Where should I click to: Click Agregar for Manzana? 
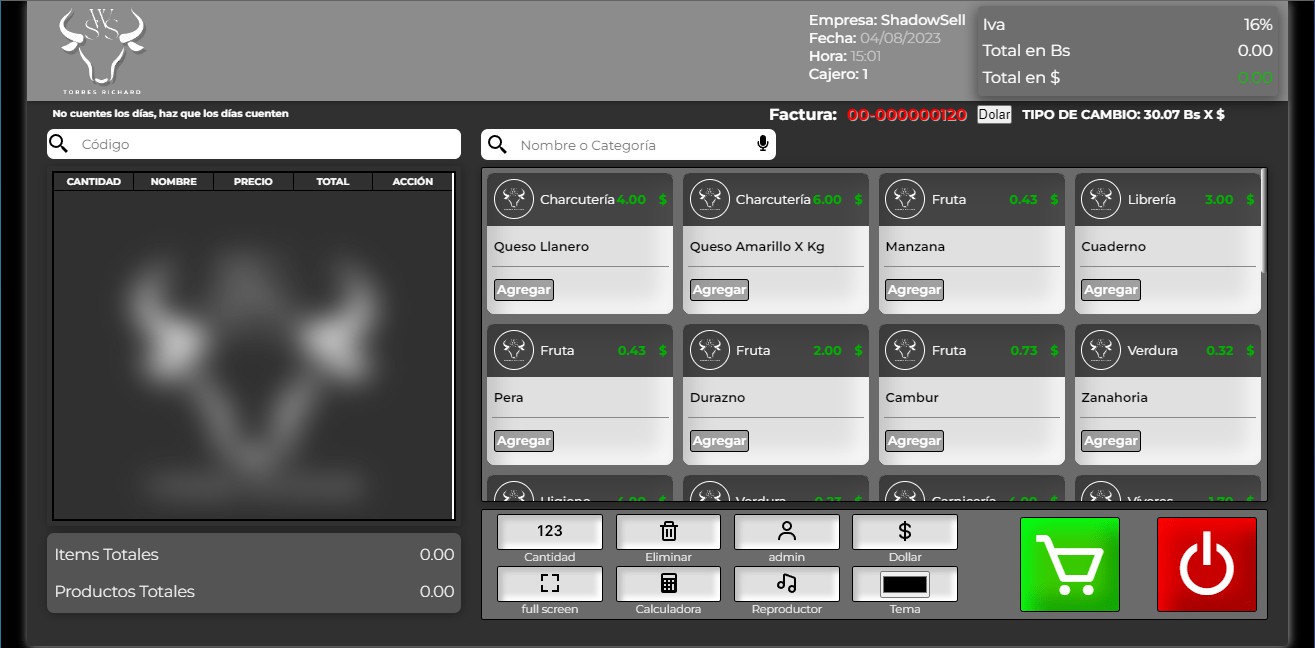(x=914, y=290)
